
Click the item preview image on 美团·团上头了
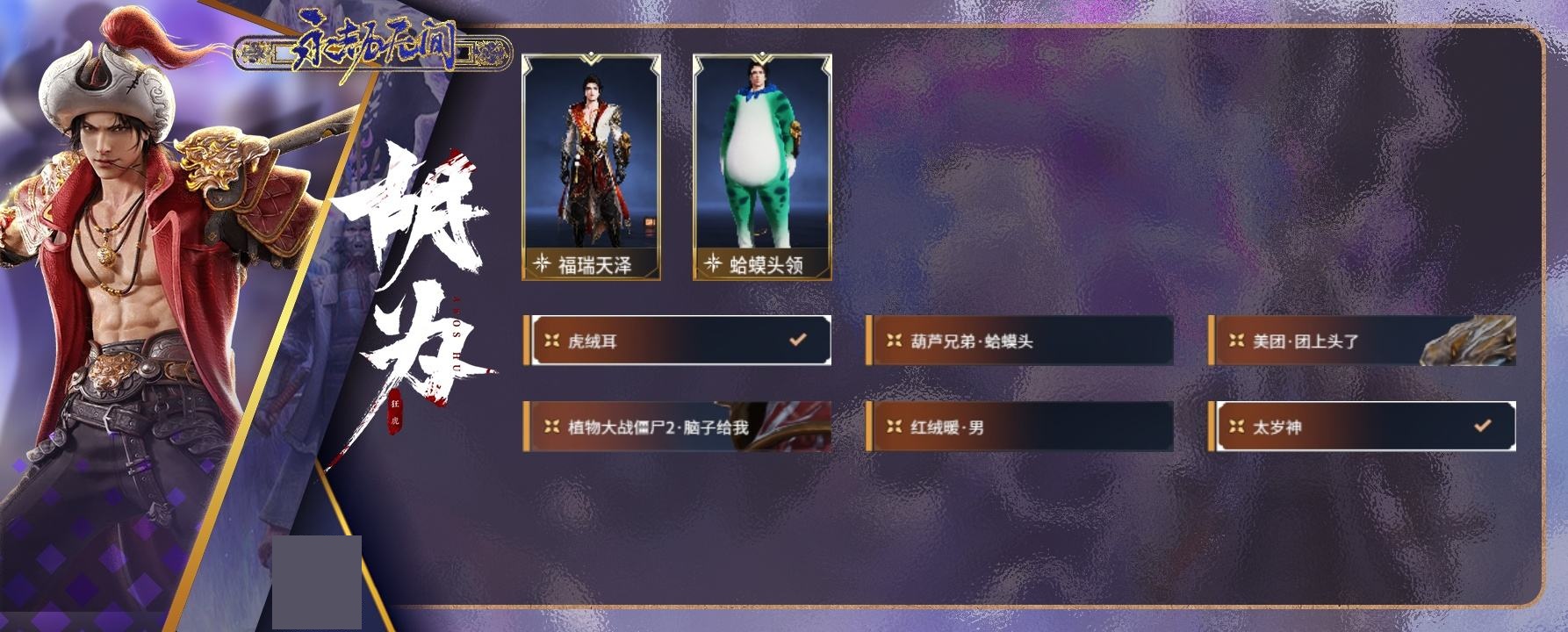(x=1468, y=341)
